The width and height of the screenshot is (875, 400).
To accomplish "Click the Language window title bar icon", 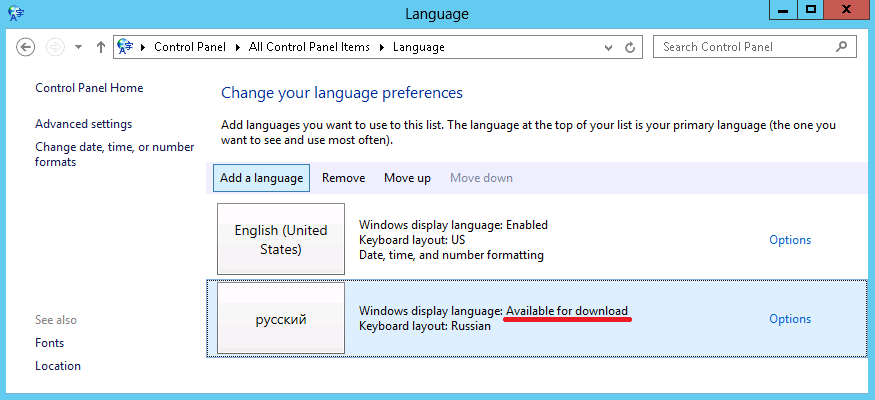I will [16, 14].
